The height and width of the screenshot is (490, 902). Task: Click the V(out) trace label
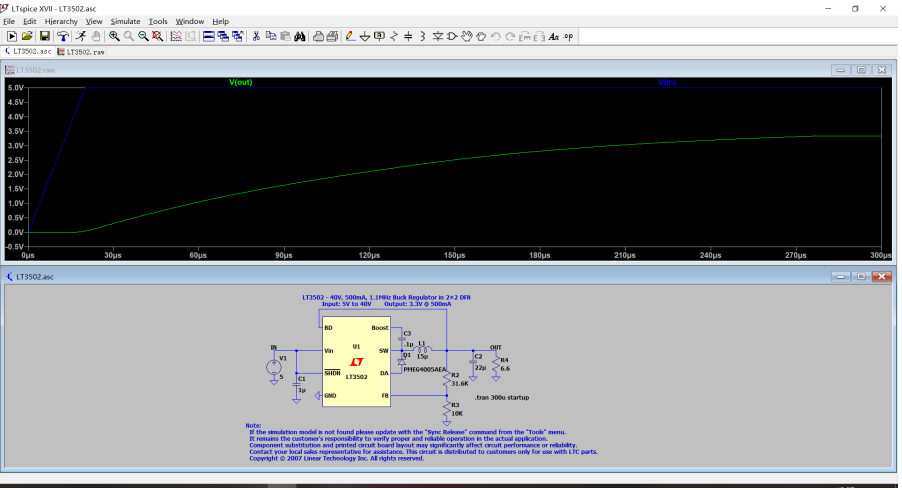241,82
